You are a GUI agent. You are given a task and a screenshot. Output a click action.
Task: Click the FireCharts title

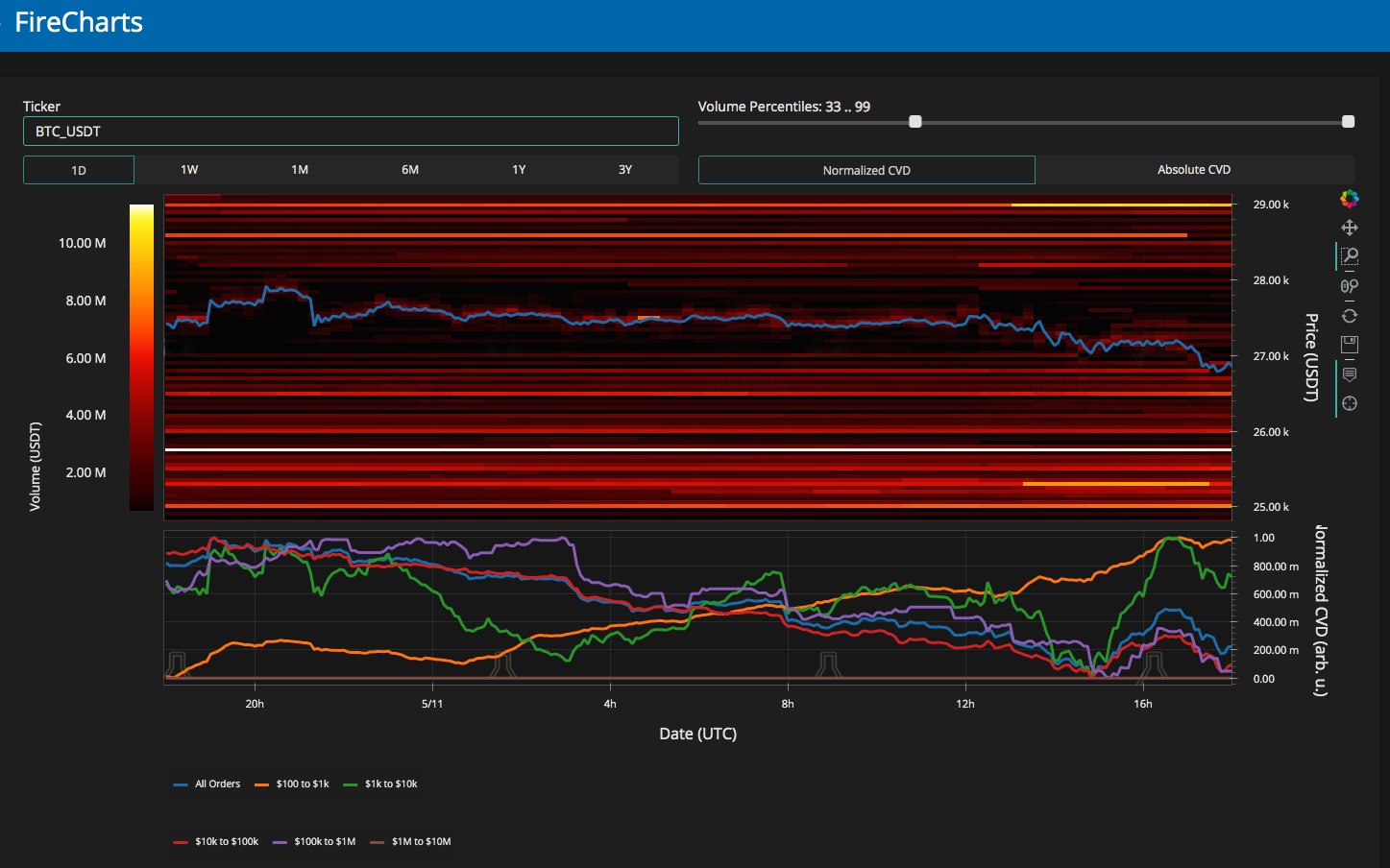[79, 23]
